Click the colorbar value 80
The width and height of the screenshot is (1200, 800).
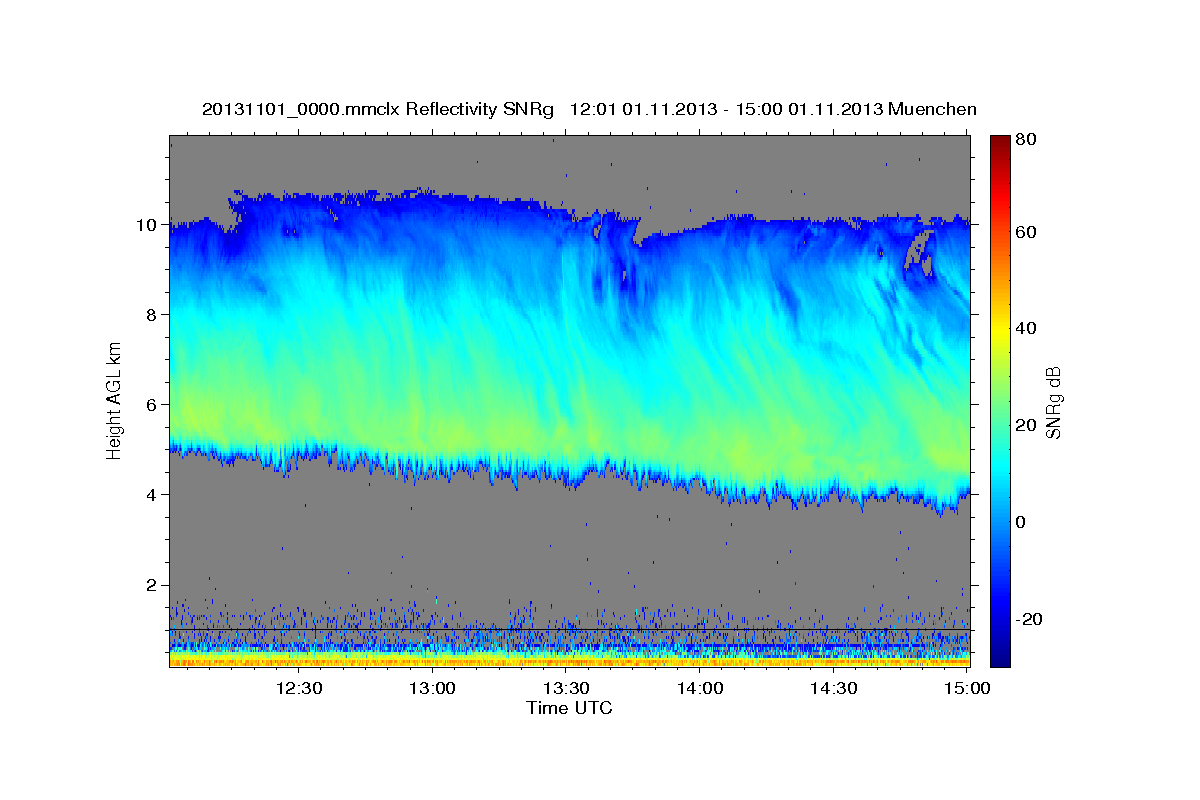(1025, 141)
